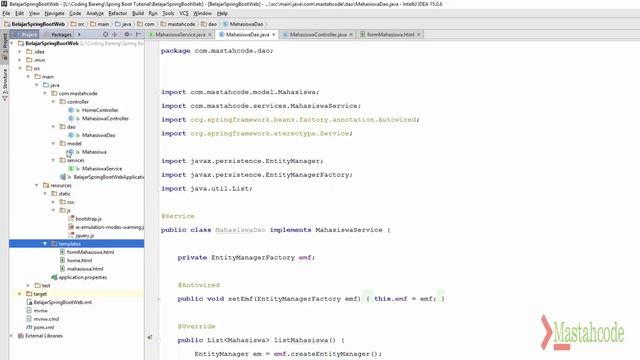Click the bootstrap.js file icon
Viewport: 640px width, 360px height.
click(71, 219)
